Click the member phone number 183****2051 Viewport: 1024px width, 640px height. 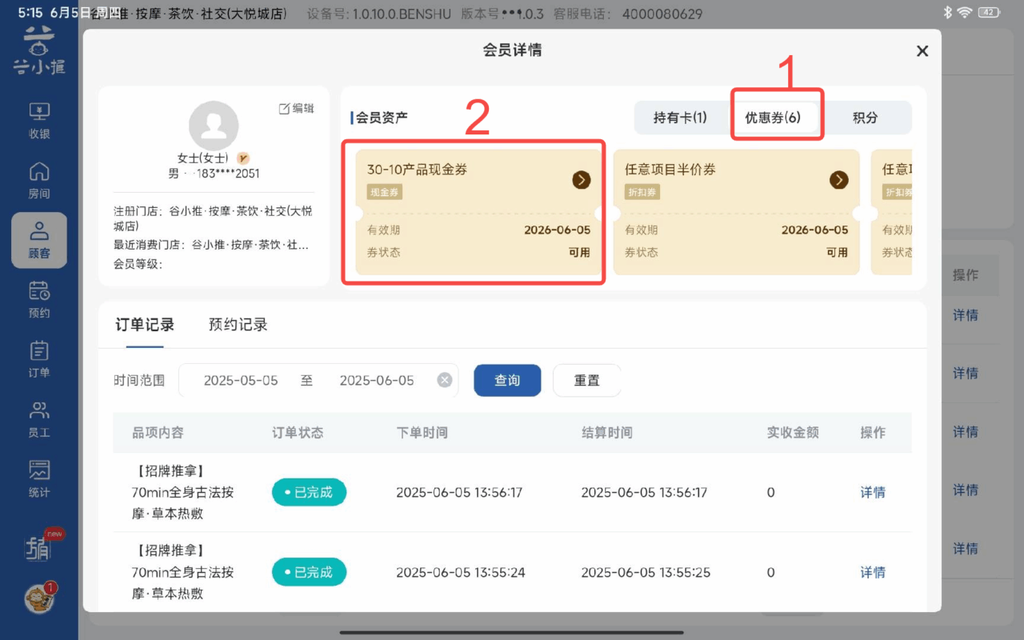(228, 174)
